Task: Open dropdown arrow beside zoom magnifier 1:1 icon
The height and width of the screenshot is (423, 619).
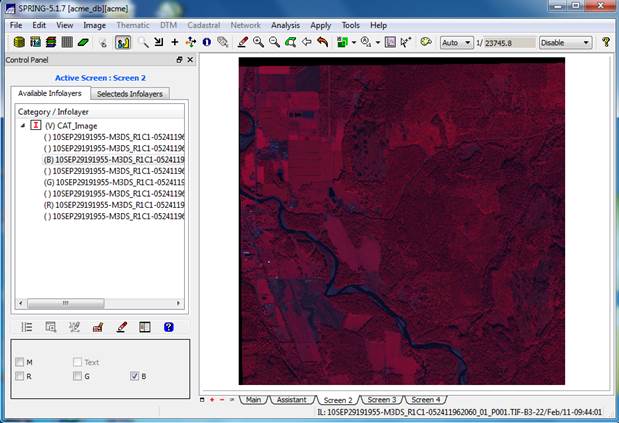Action: (x=378, y=43)
